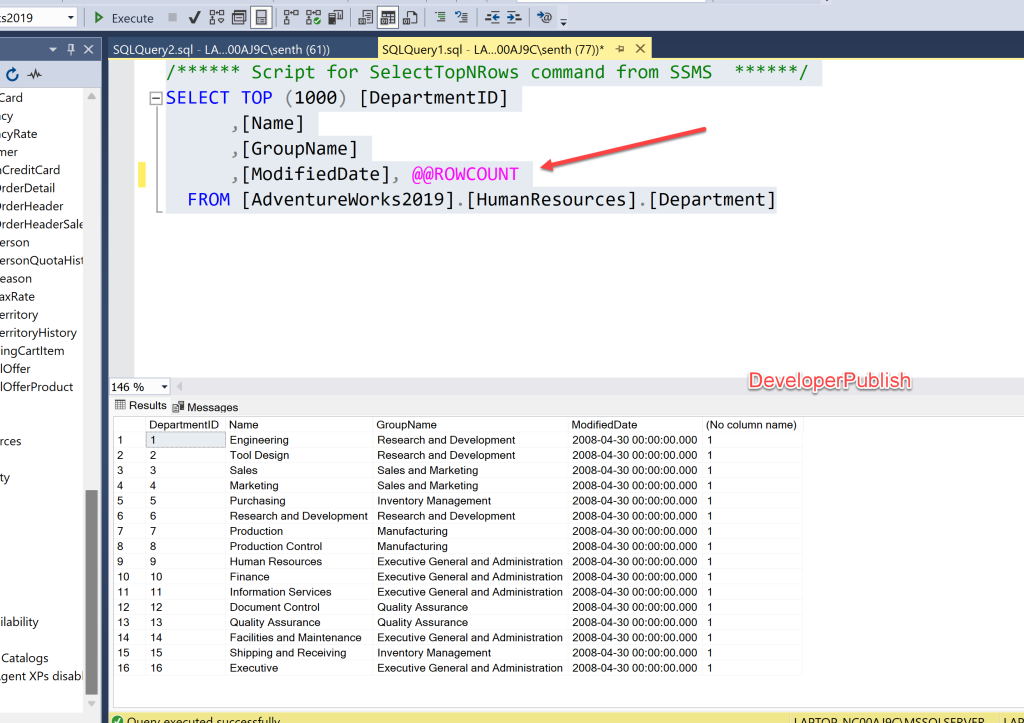Refresh the Object Explorer tree

click(x=12, y=74)
